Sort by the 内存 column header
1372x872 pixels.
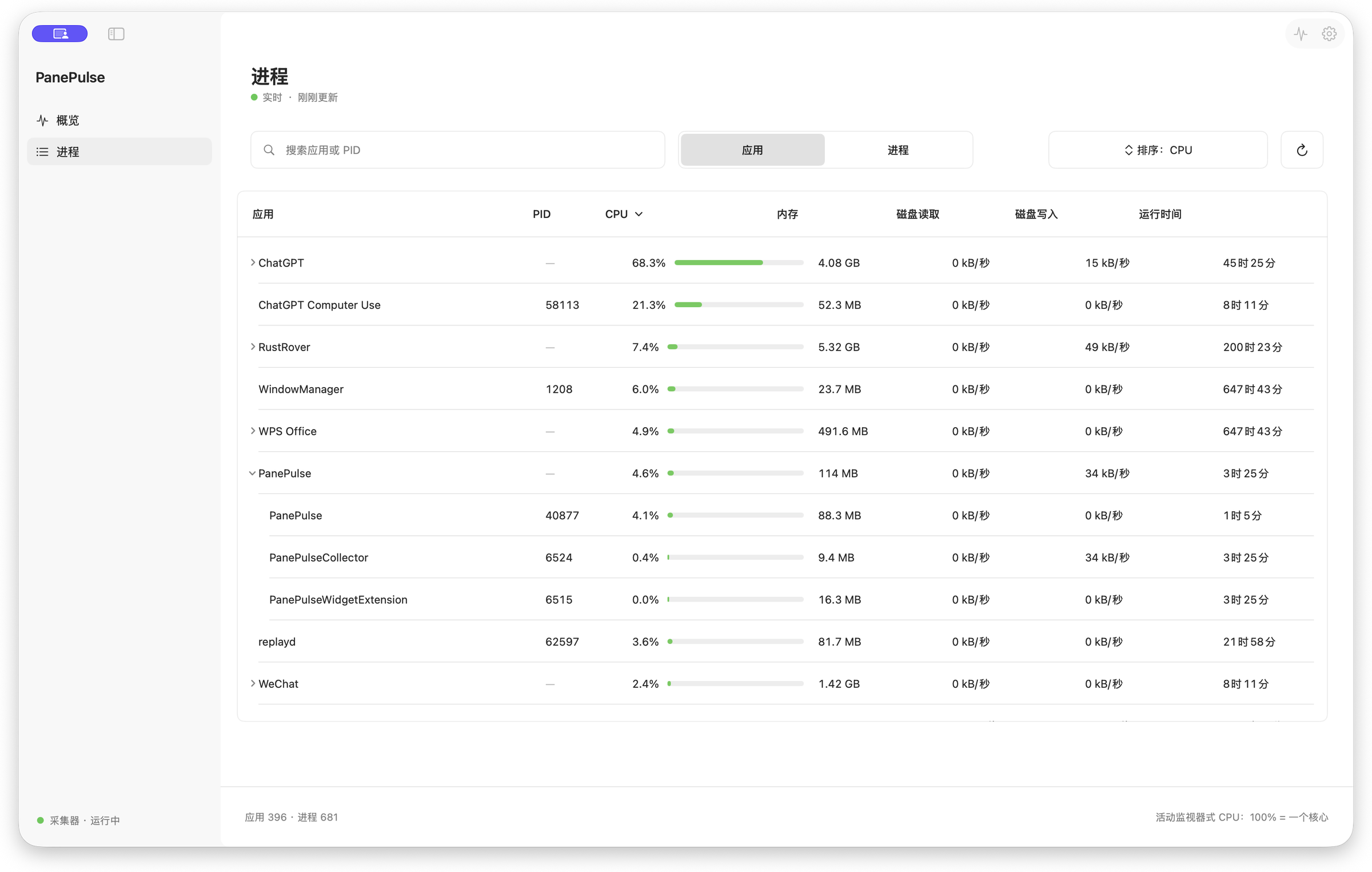(x=787, y=214)
